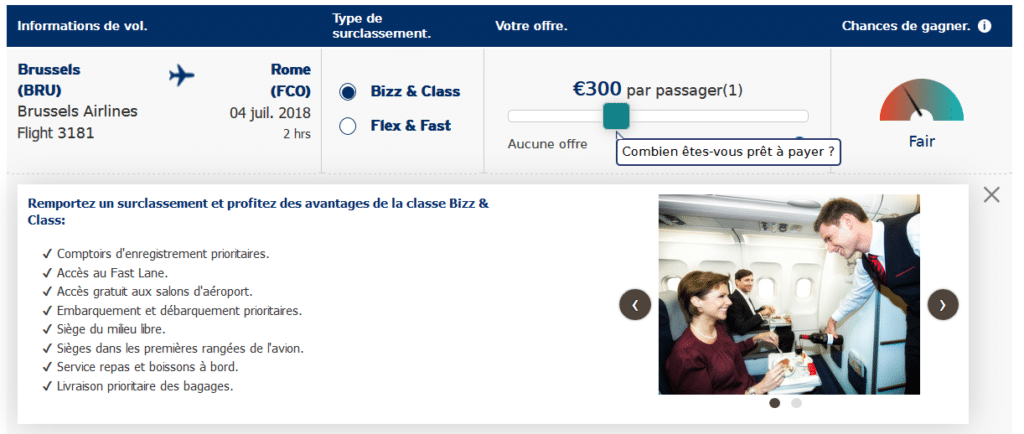This screenshot has height=434, width=1024.
Task: Click the Fair chances gauge icon
Action: tap(921, 102)
